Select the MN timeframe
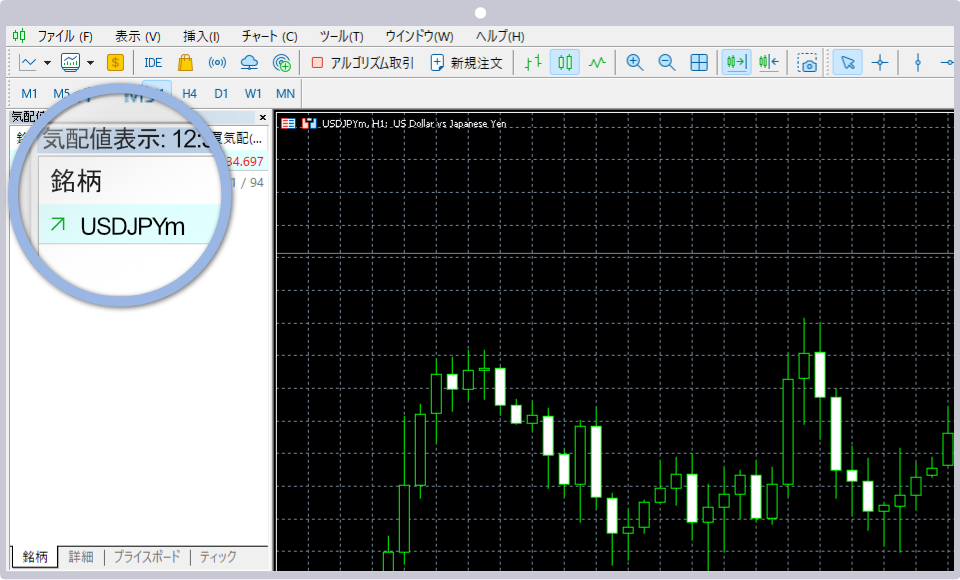 point(285,94)
